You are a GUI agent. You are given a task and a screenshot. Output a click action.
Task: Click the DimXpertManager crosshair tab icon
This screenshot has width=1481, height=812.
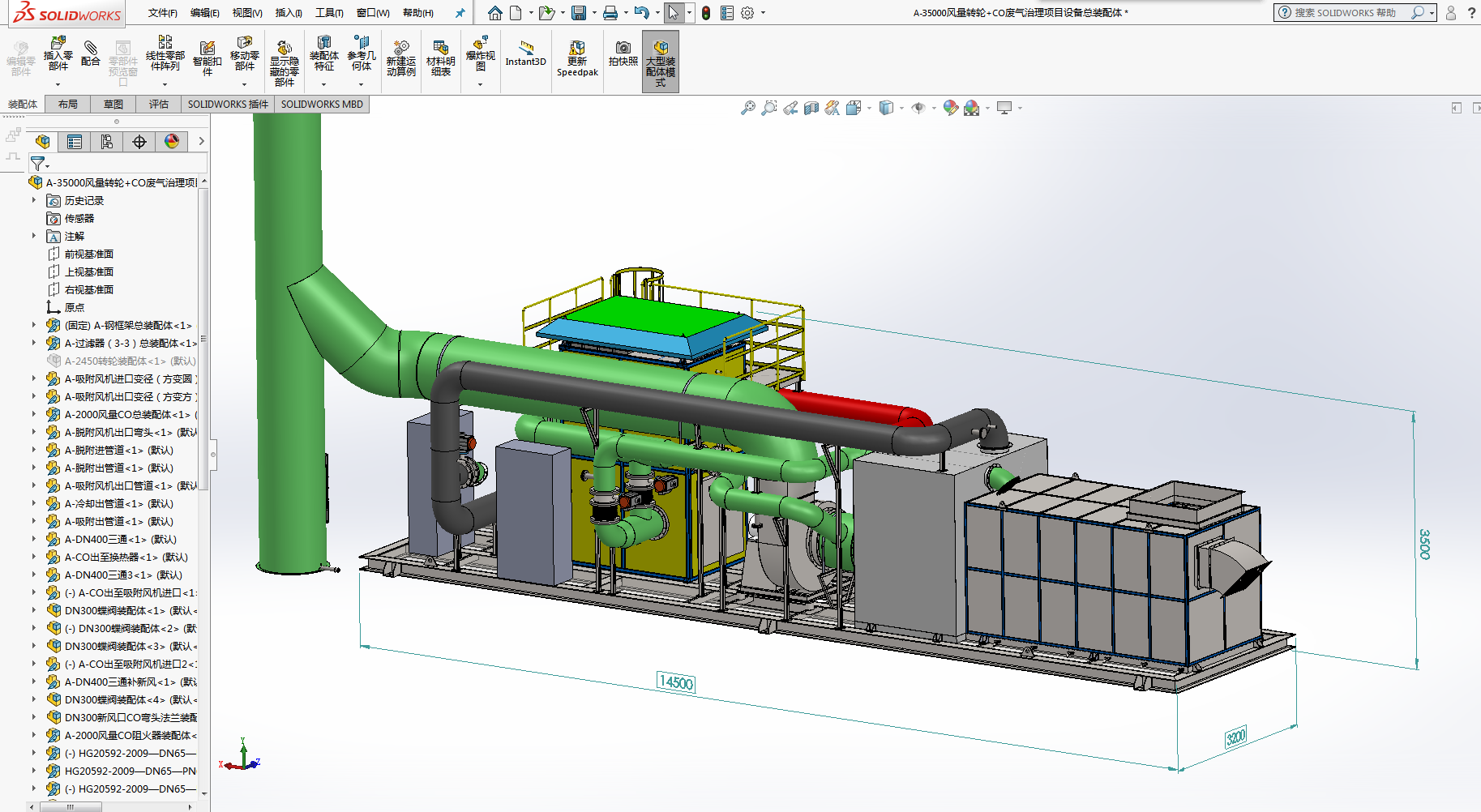(x=139, y=142)
